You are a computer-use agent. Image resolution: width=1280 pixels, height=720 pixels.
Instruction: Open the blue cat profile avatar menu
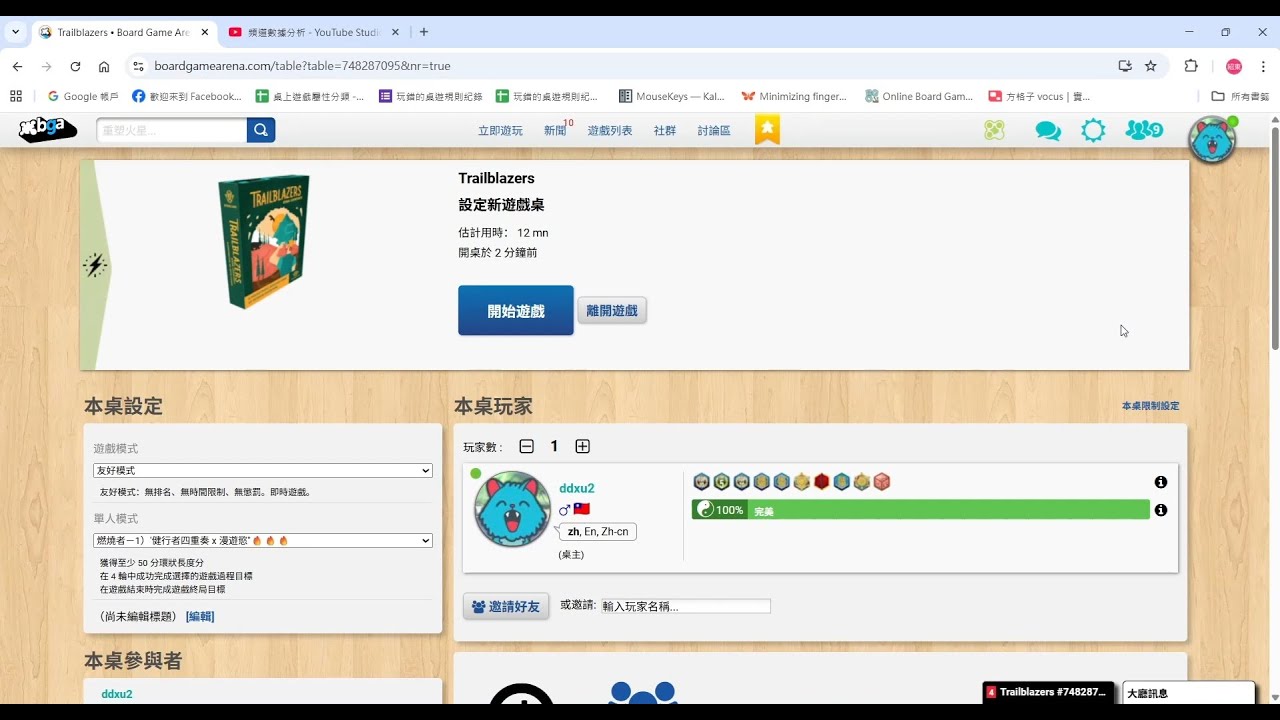[1212, 140]
